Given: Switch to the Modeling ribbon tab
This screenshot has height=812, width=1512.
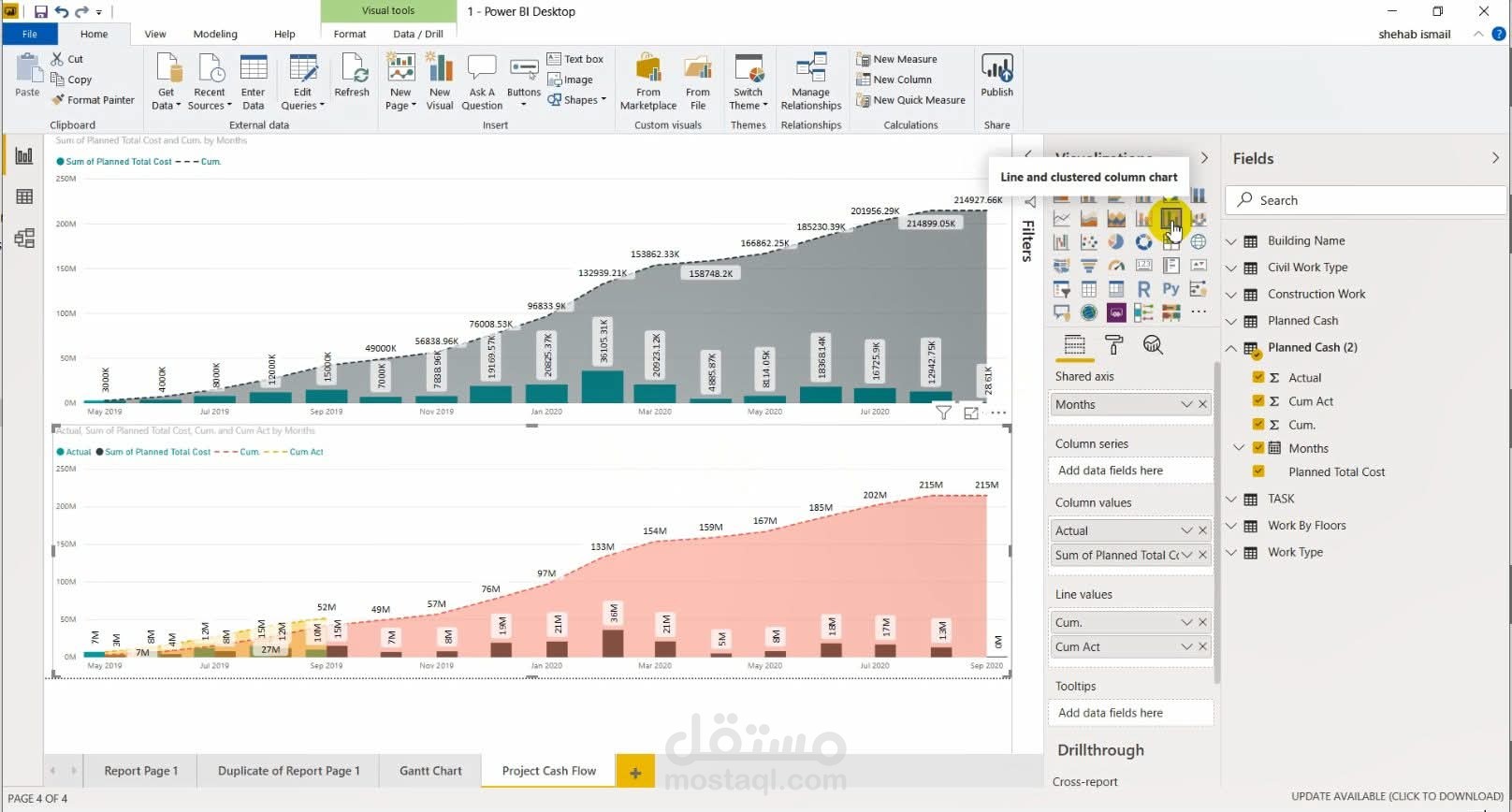Looking at the screenshot, I should pyautogui.click(x=215, y=34).
